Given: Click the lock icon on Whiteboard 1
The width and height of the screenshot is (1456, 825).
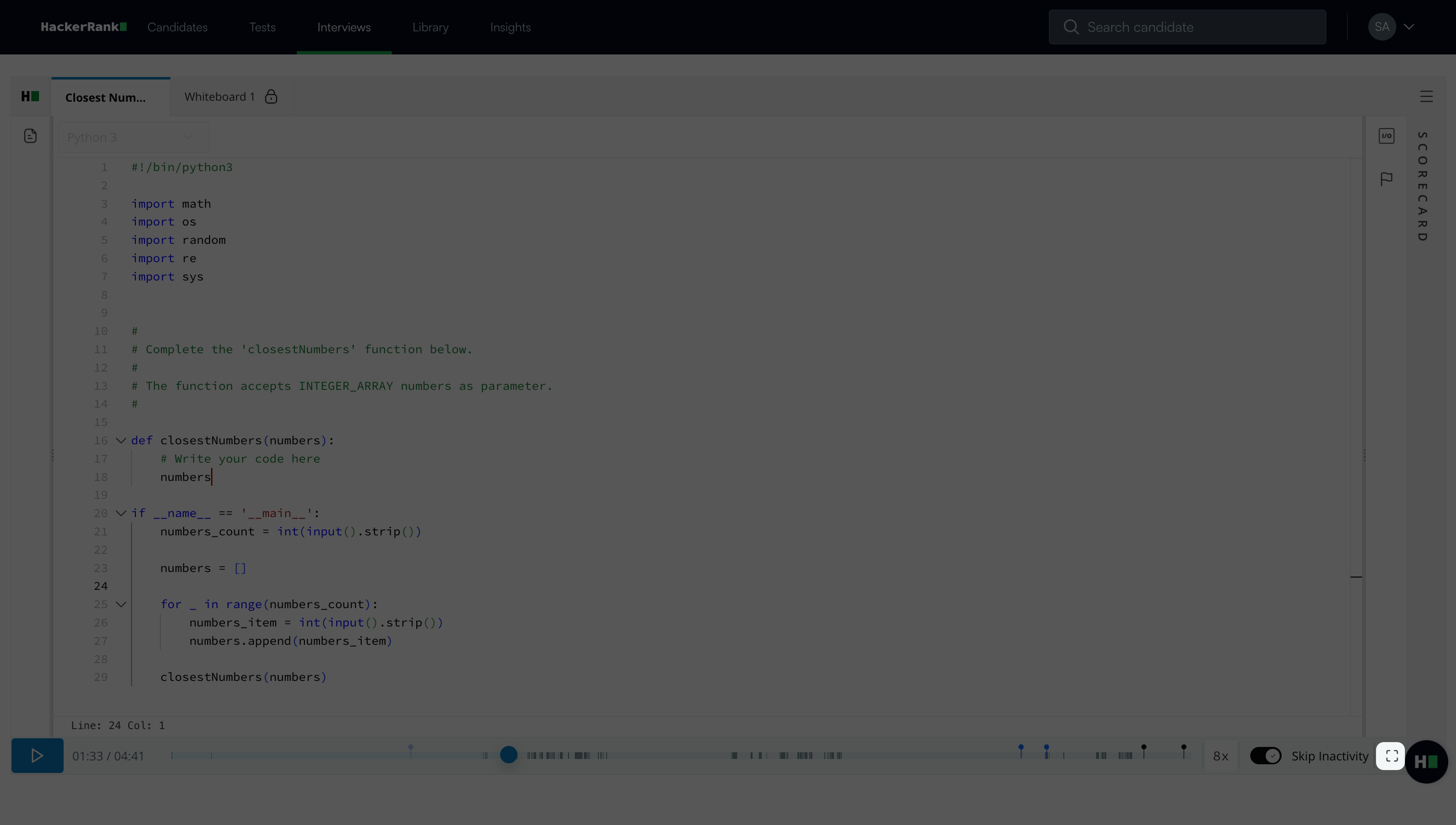Looking at the screenshot, I should click(271, 97).
